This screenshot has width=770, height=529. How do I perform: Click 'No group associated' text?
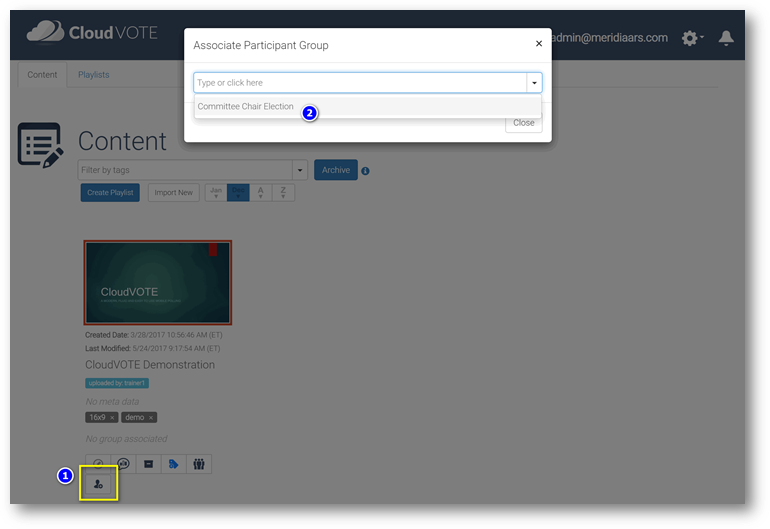tap(126, 439)
